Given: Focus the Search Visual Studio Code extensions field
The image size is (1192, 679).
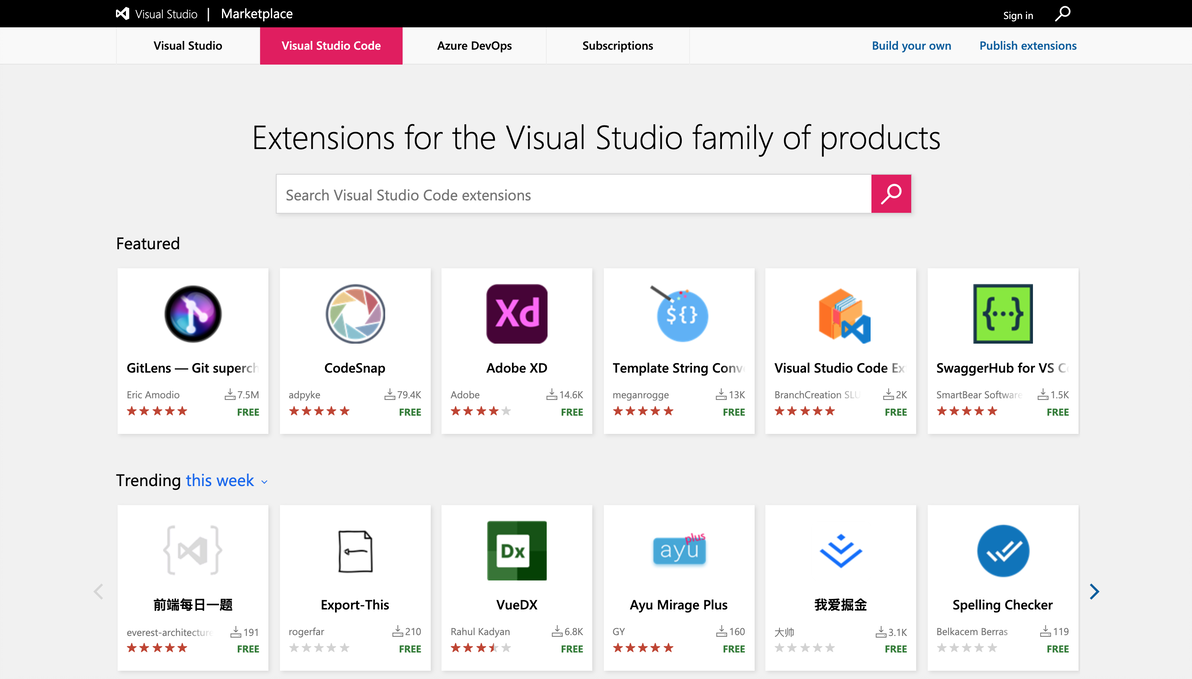Looking at the screenshot, I should click(573, 195).
